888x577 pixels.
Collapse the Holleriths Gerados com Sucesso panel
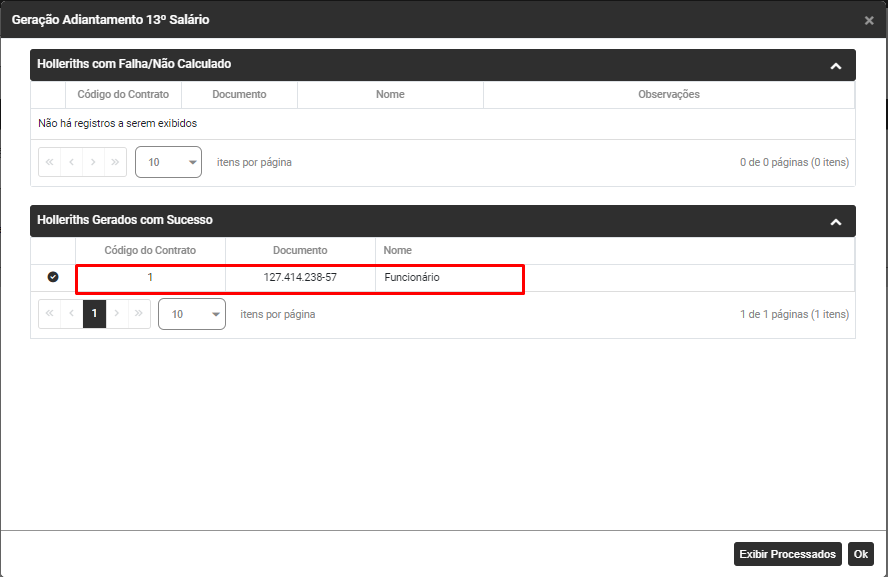[x=836, y=222]
